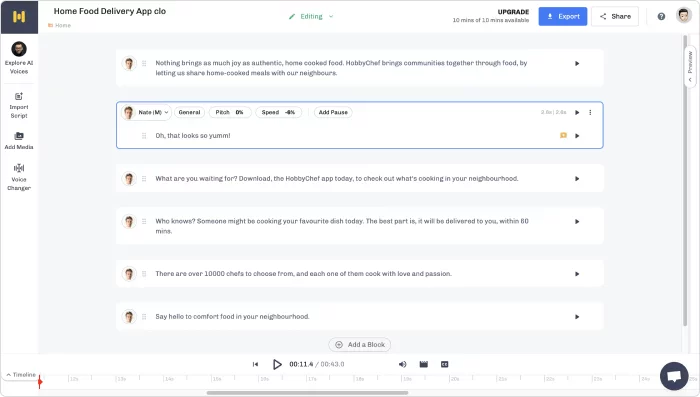
Task: Adjust the Speed -6% setting
Action: point(278,113)
